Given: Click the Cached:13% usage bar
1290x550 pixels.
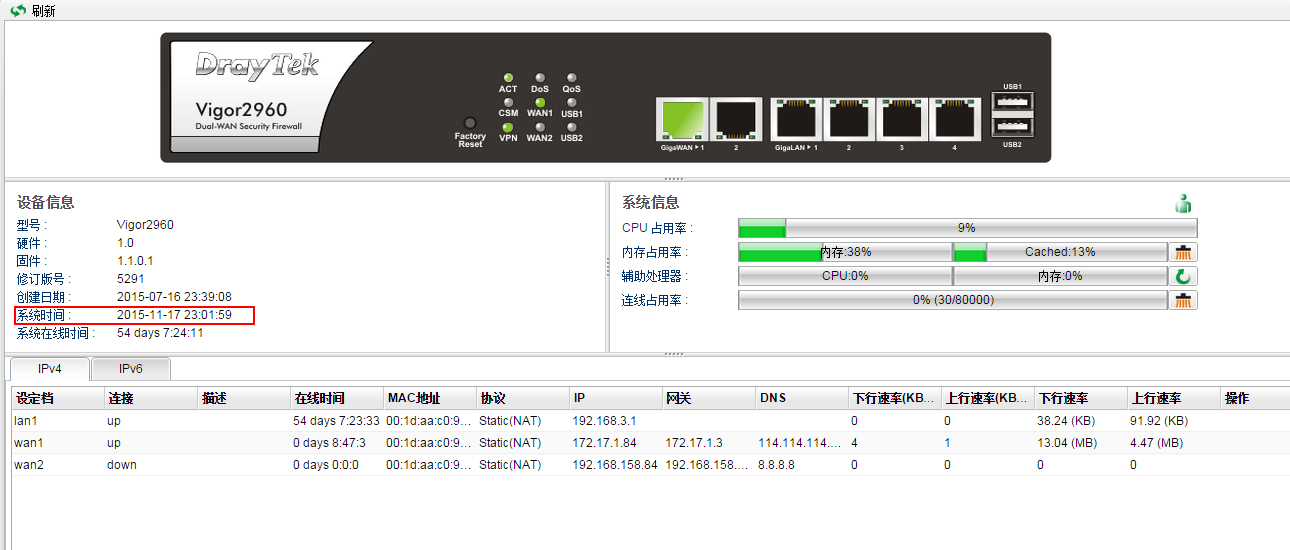Looking at the screenshot, I should click(1060, 252).
